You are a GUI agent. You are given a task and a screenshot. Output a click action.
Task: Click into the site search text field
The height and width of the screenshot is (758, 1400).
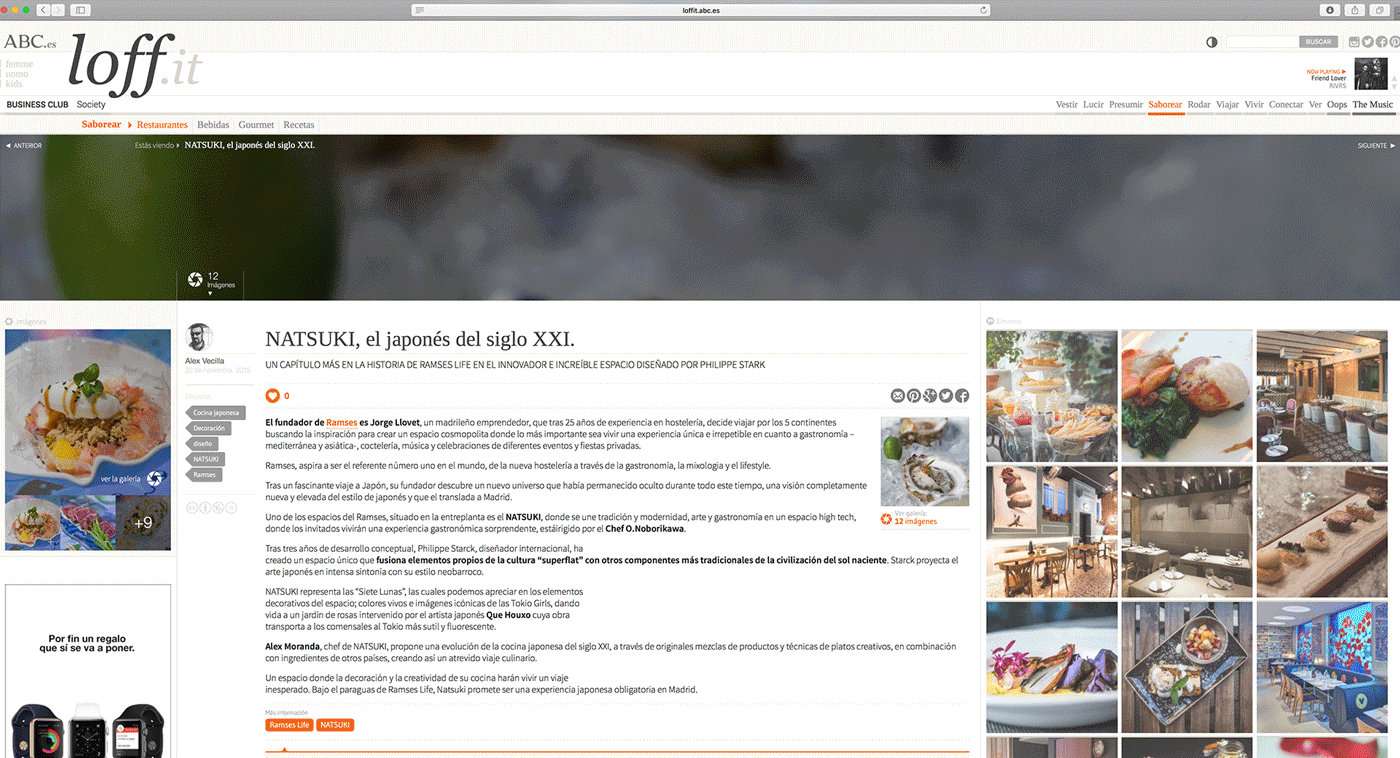coord(1262,42)
